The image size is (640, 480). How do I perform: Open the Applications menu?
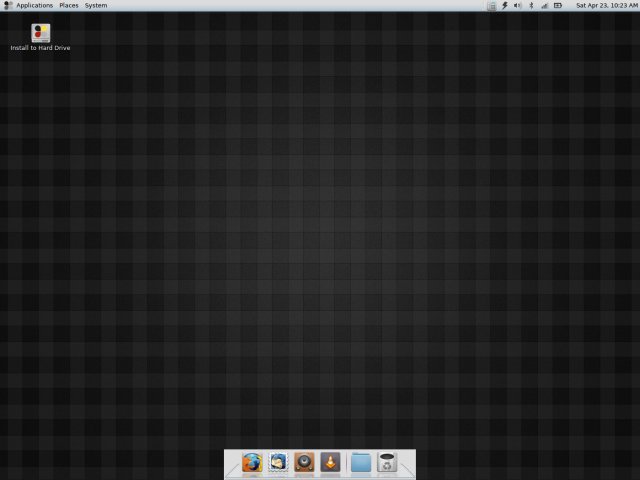35,5
